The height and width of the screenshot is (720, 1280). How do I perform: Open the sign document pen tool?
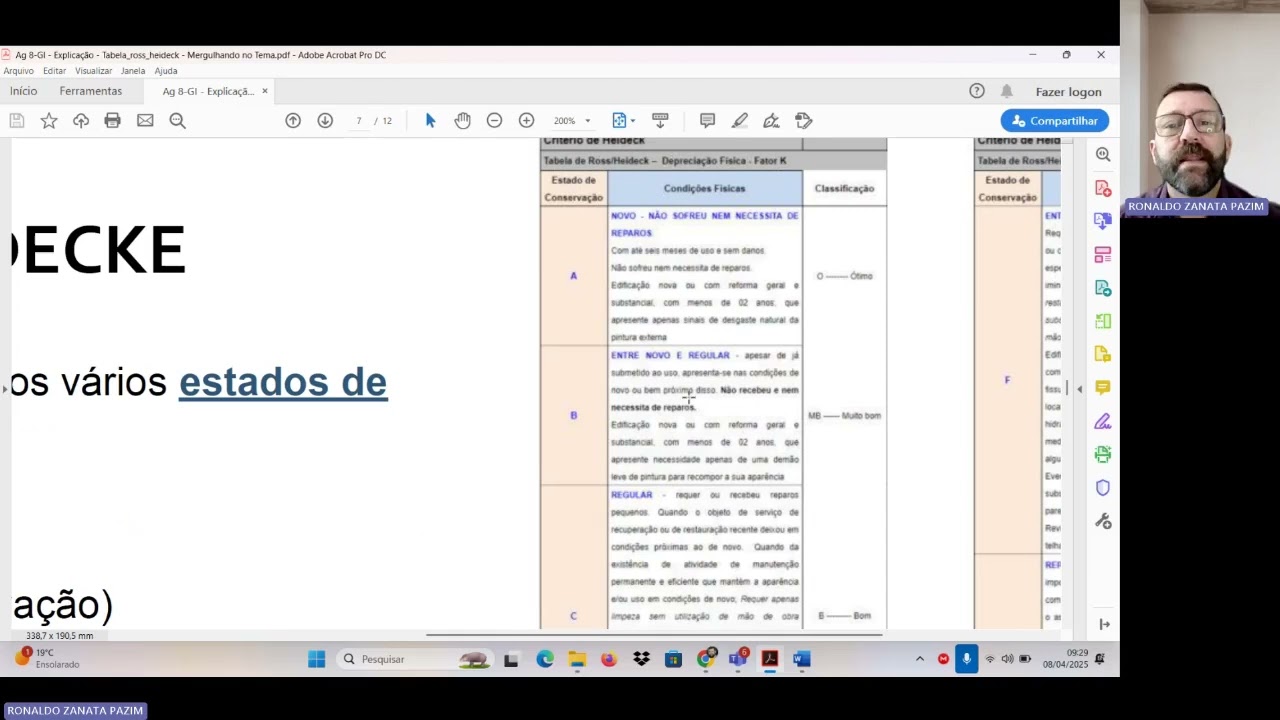coord(771,121)
